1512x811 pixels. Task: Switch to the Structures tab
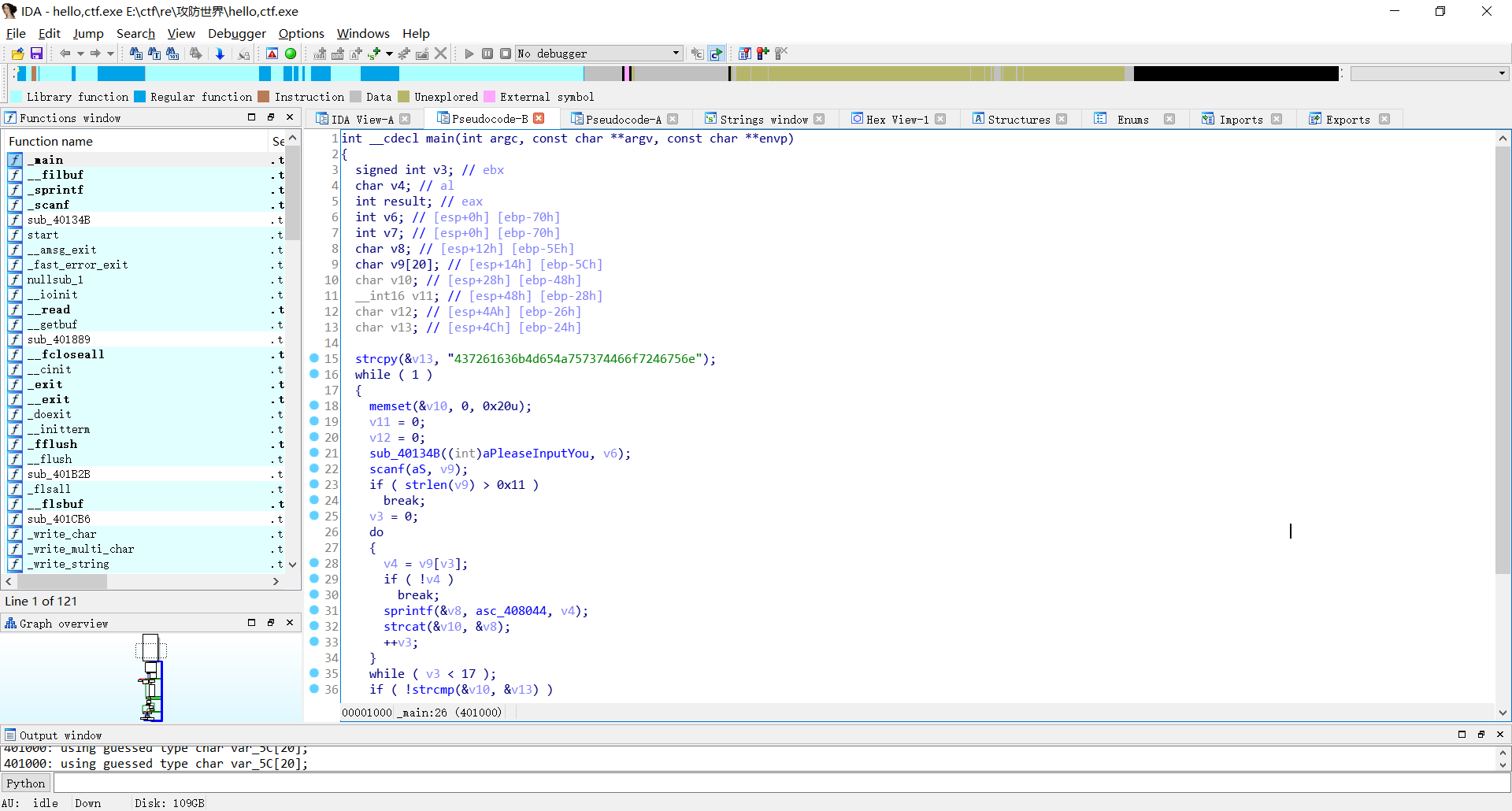[1018, 119]
